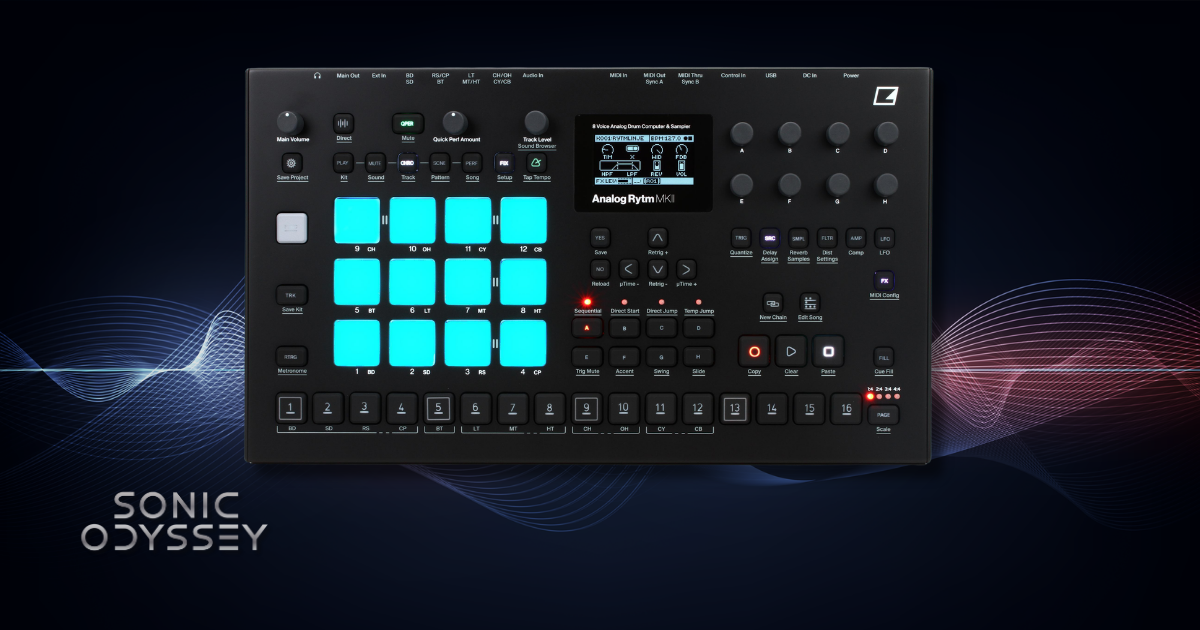1200x630 pixels.
Task: Open Dist Settings via the FLTR button
Action: (827, 238)
